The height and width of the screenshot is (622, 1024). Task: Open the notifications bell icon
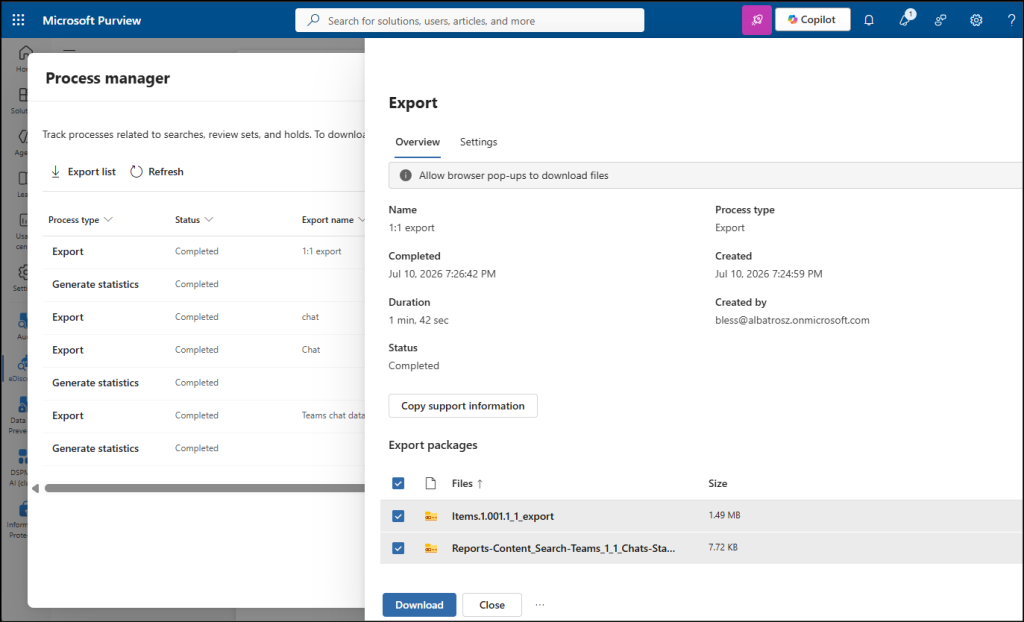(869, 20)
